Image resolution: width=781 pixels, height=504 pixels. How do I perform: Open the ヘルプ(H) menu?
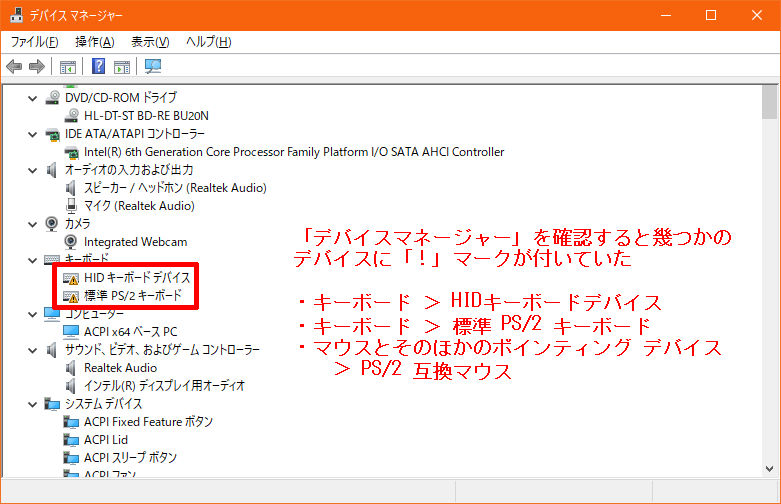[x=208, y=42]
